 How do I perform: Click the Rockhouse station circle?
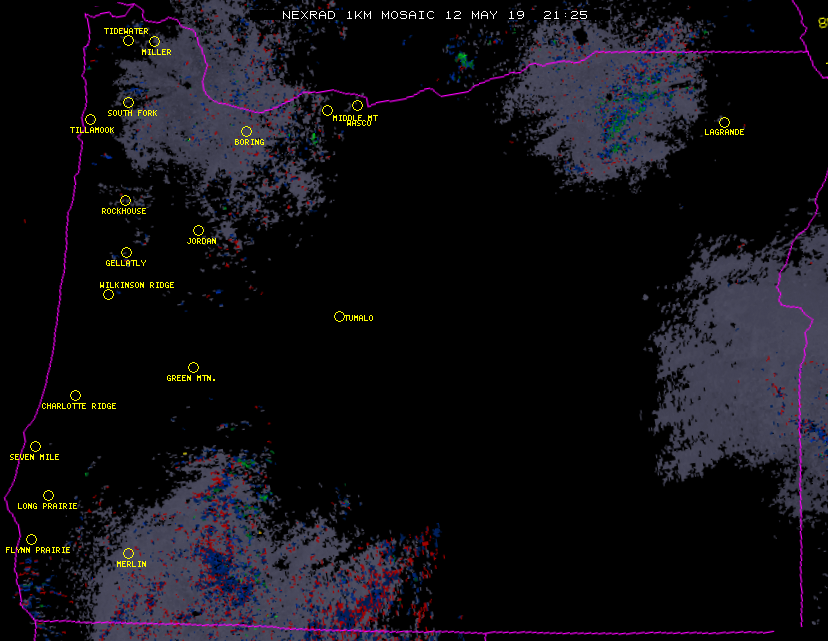pyautogui.click(x=125, y=201)
